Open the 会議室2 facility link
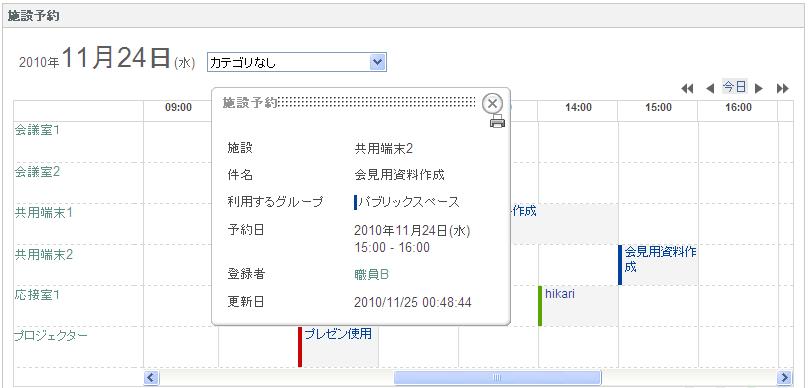The image size is (808, 388). 37,172
